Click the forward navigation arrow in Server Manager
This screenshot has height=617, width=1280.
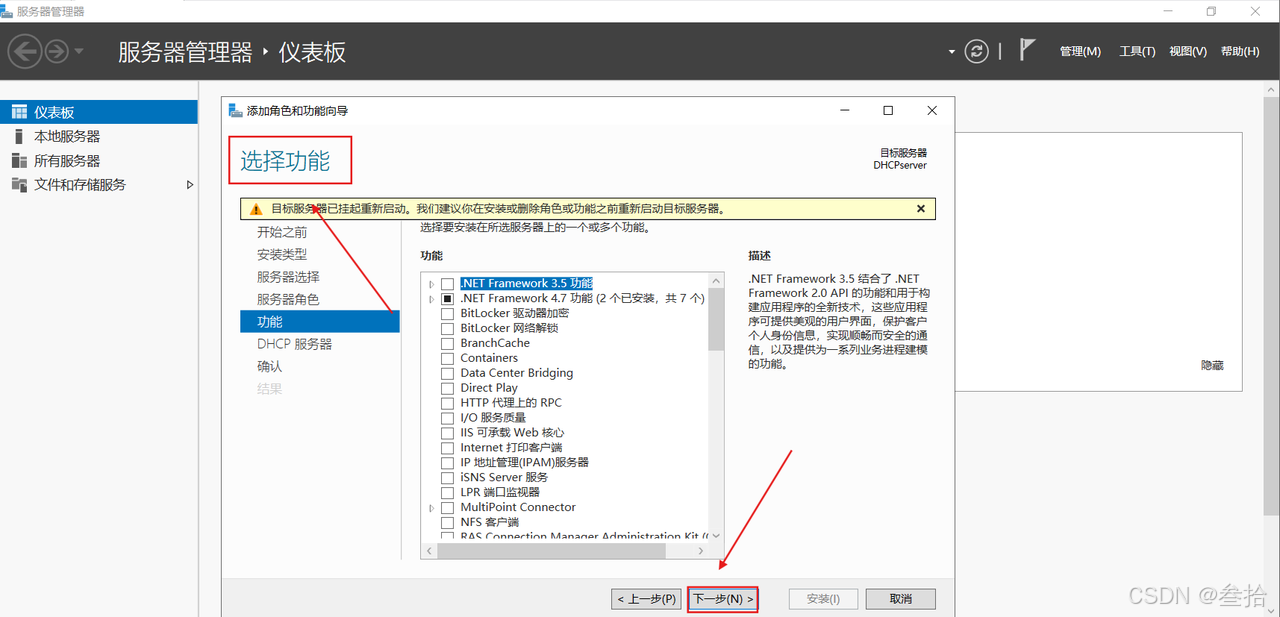tap(56, 51)
